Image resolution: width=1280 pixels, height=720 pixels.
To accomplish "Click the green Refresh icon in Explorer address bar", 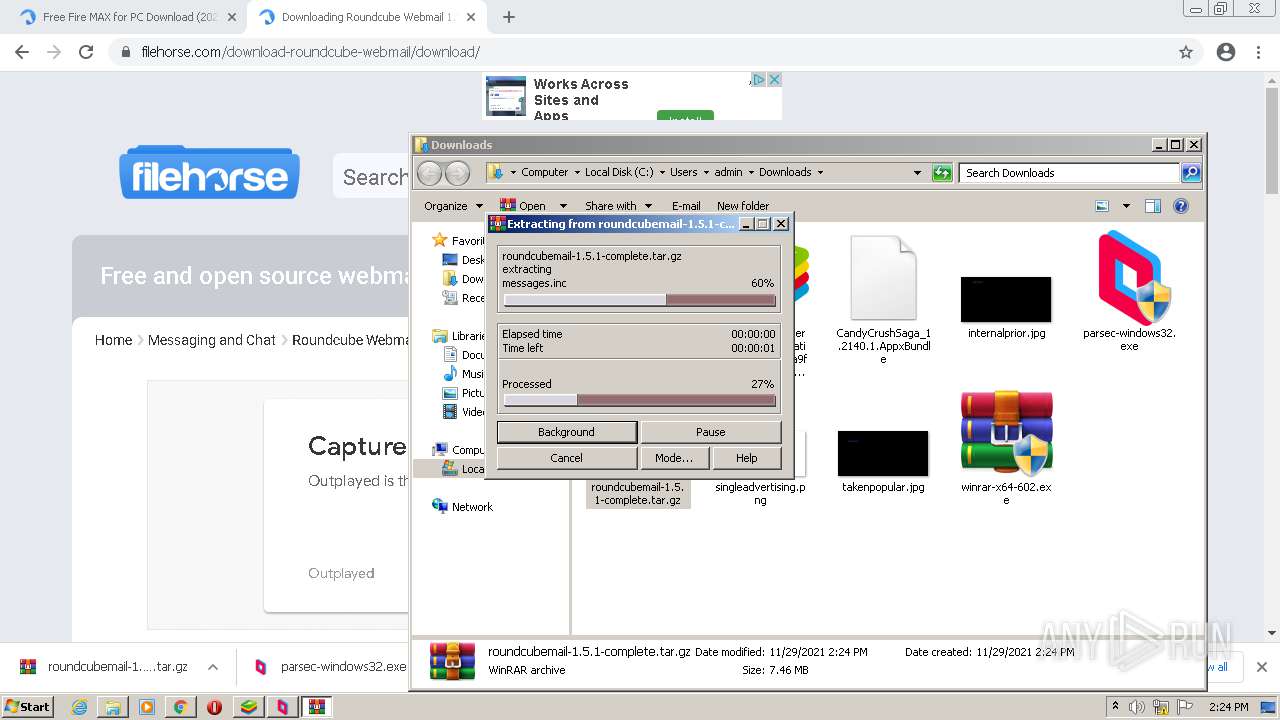I will (x=942, y=173).
